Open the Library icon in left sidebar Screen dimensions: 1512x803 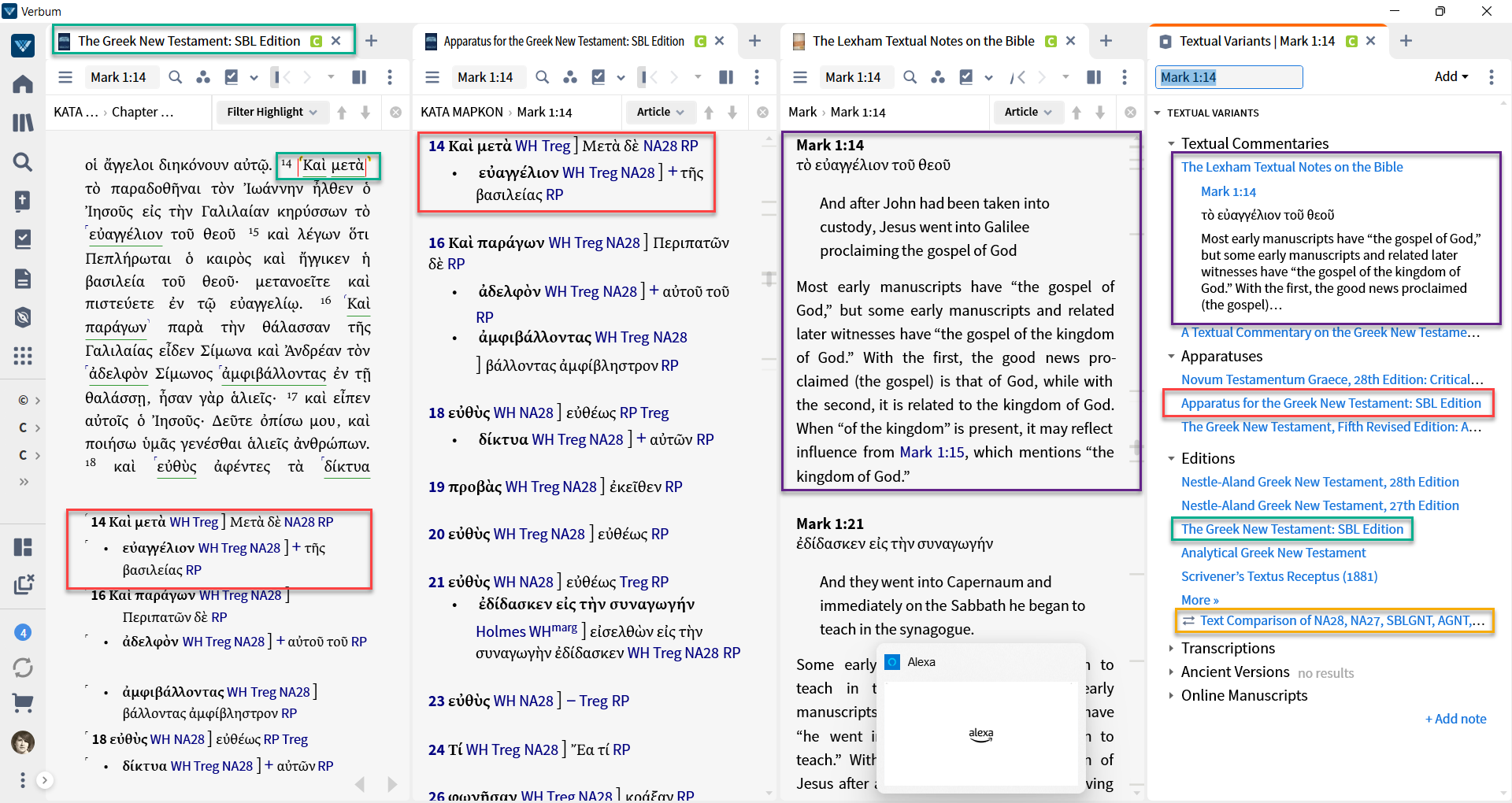(x=23, y=122)
